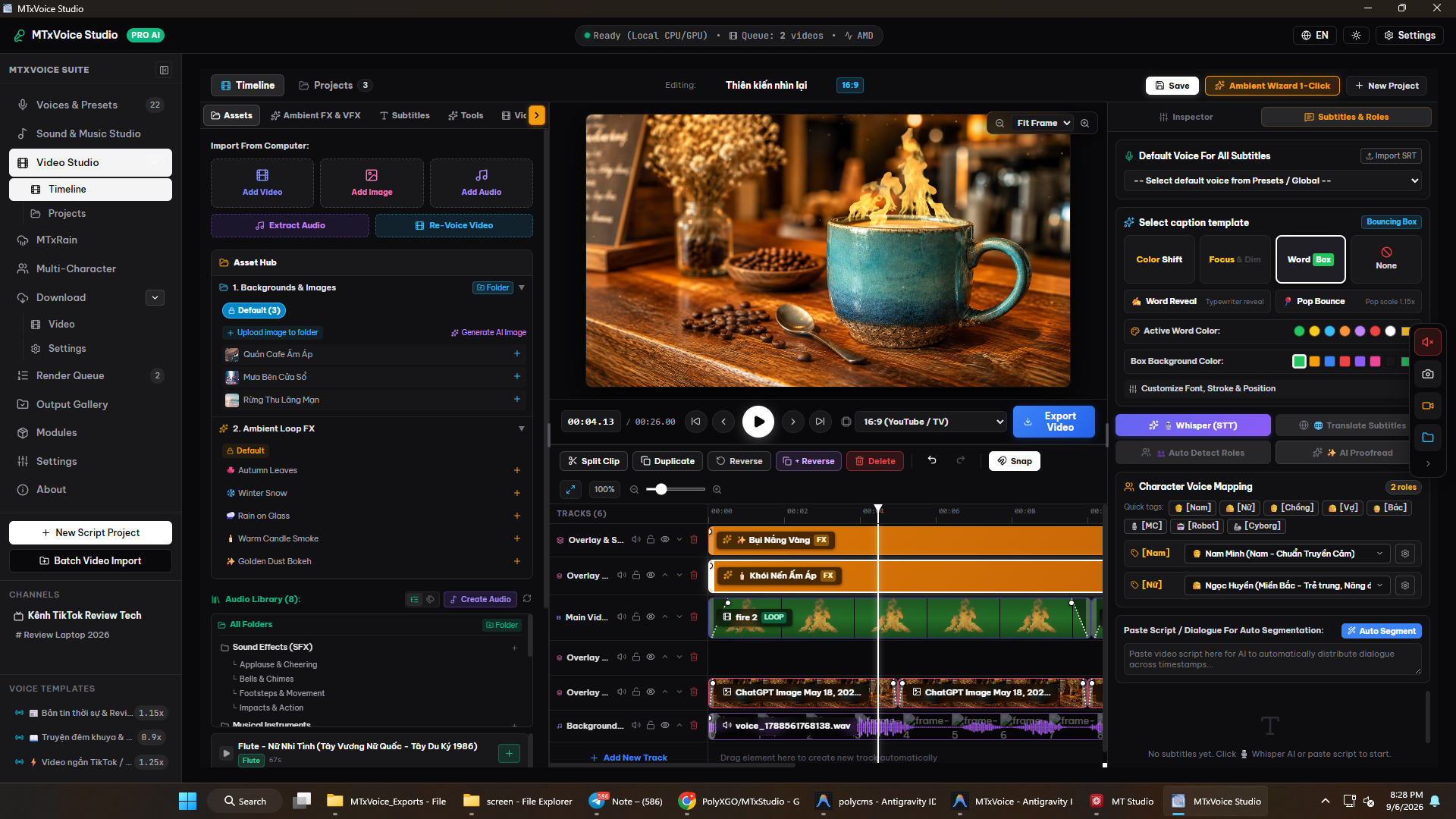Switch to the Projects tab
The image size is (1456, 819).
click(334, 86)
